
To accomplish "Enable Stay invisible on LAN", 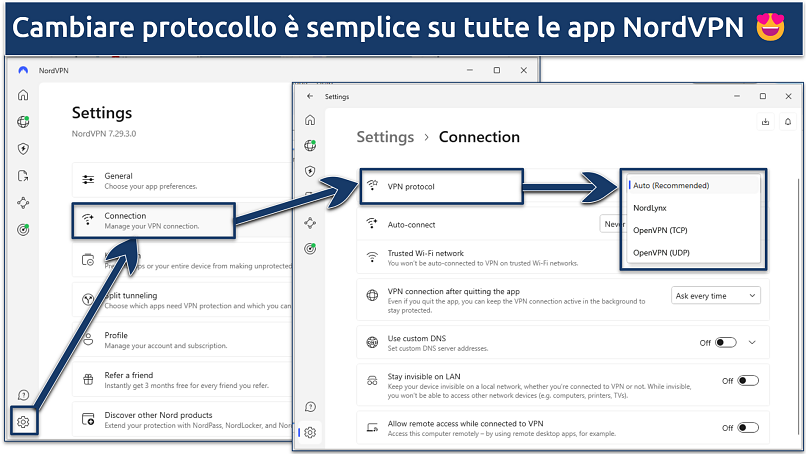I will tap(747, 381).
